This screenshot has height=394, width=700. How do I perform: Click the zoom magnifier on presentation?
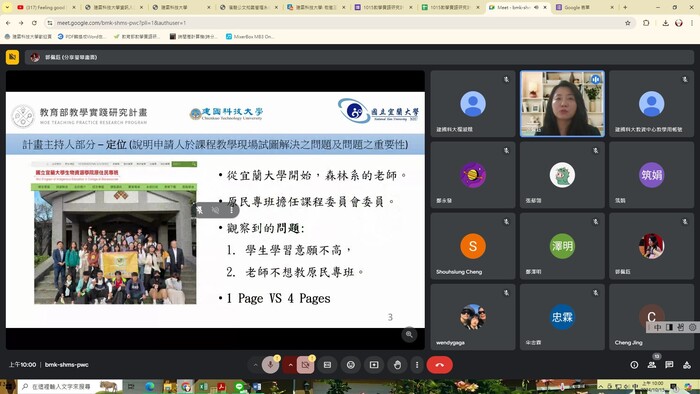409,334
